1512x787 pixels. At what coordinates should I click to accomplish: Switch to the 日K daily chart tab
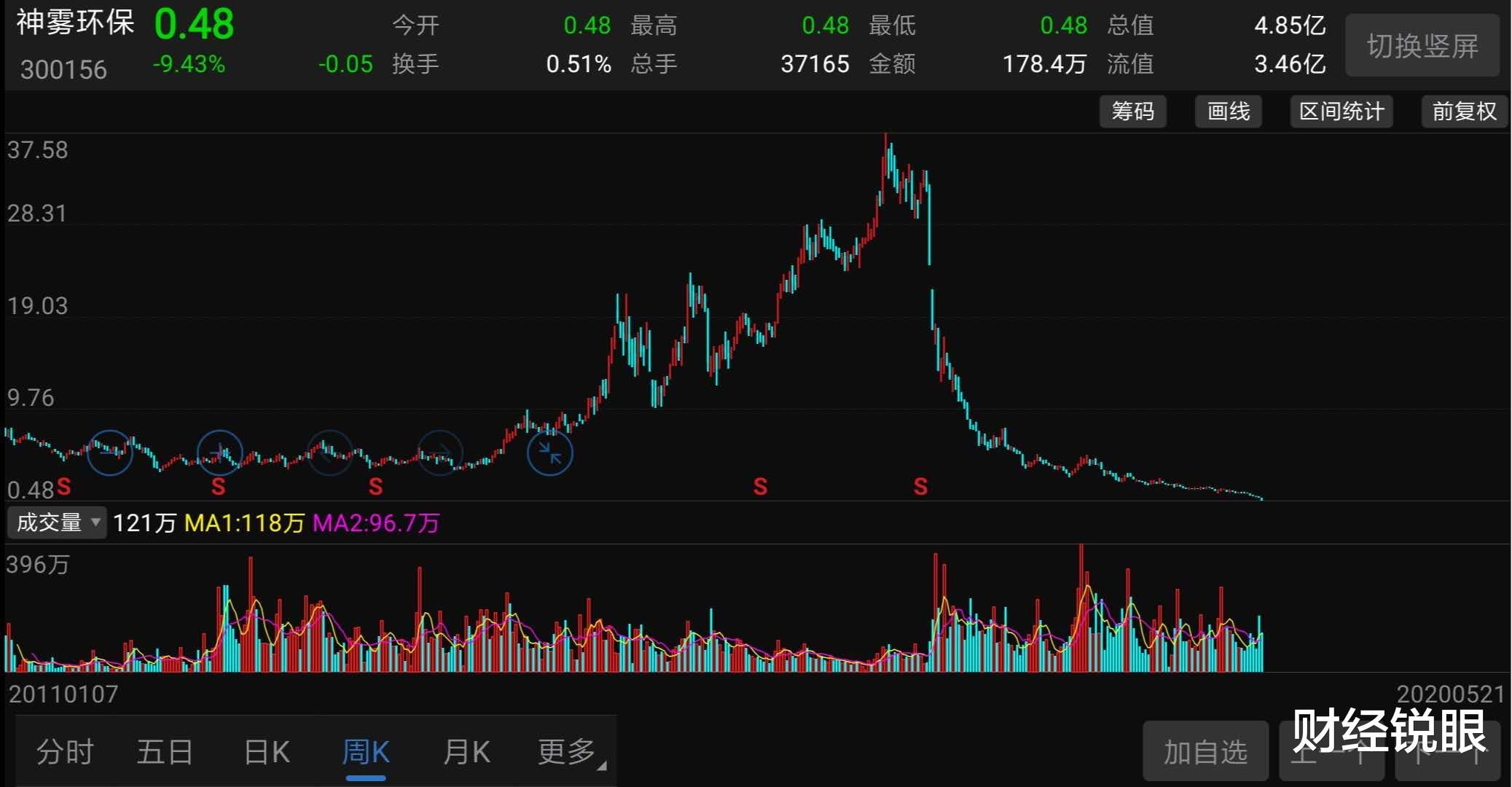267,752
